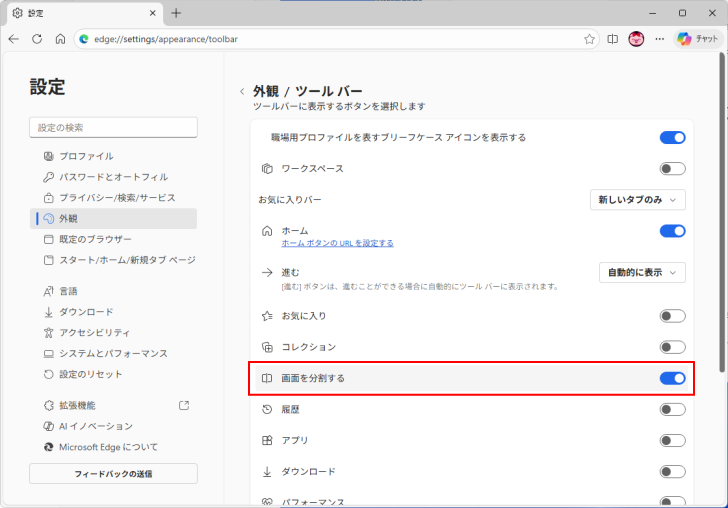
Task: Click the browser refresh icon
Action: (37, 39)
